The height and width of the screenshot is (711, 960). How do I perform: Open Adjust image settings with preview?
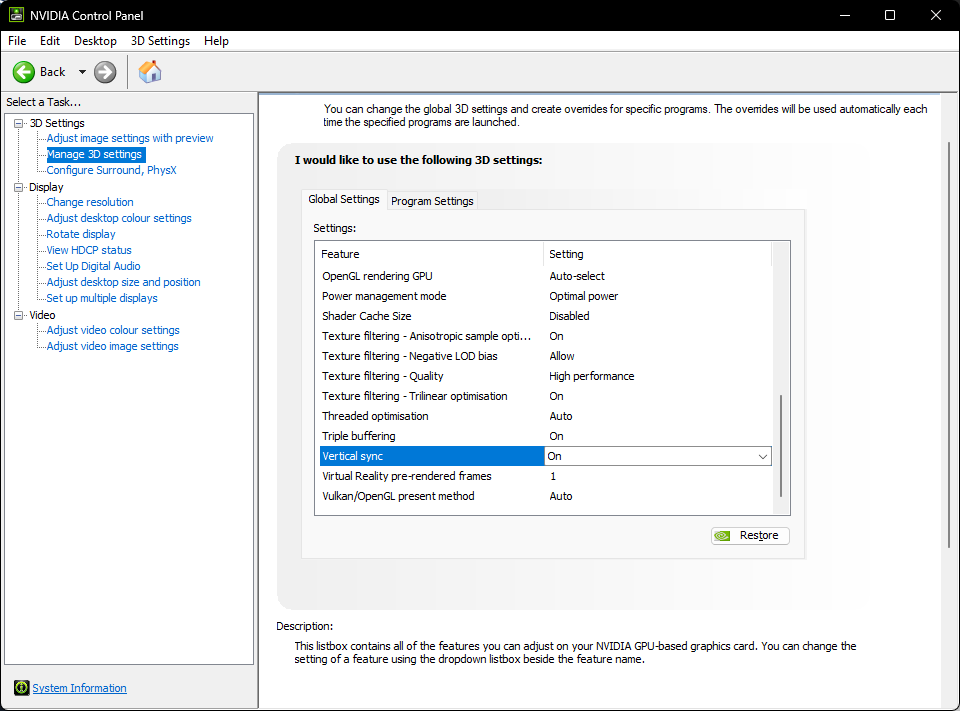(130, 138)
